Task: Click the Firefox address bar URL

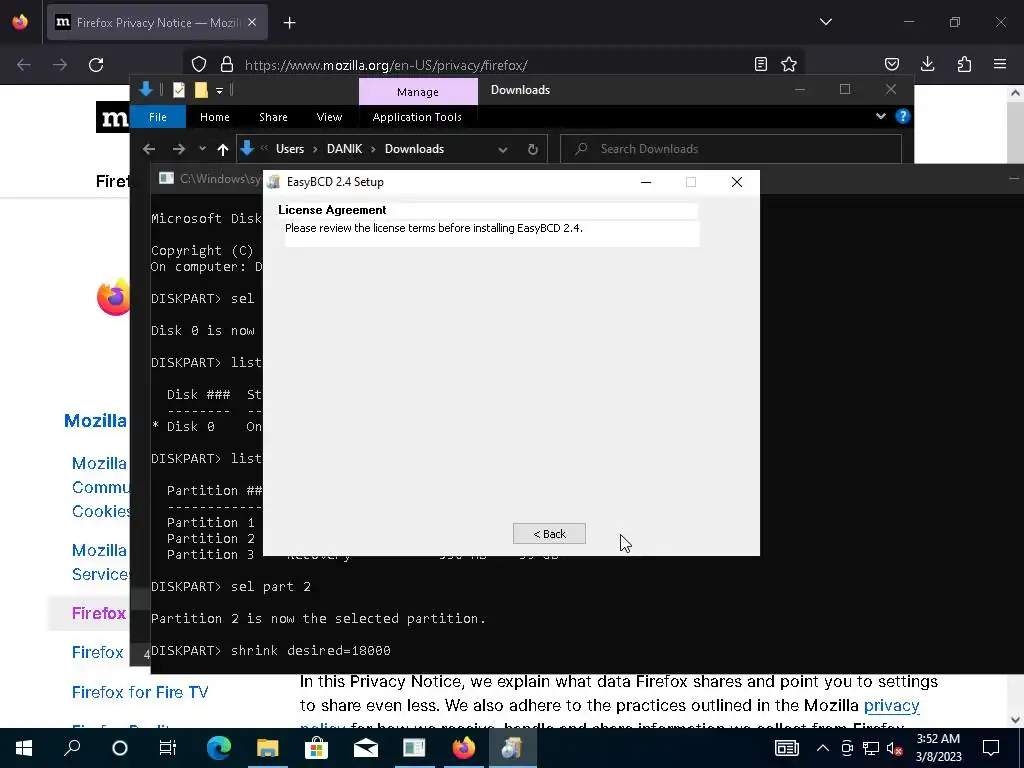Action: click(x=386, y=65)
